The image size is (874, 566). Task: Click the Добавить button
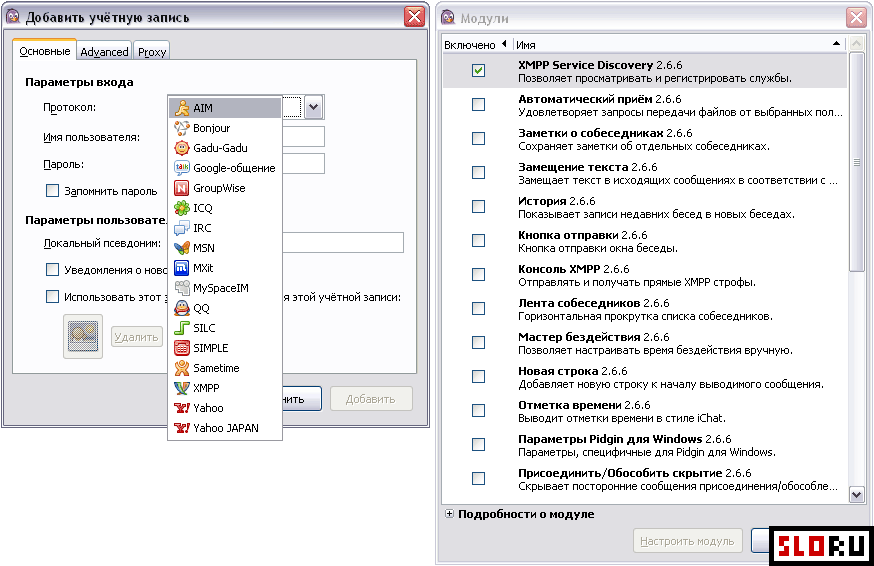[x=371, y=399]
